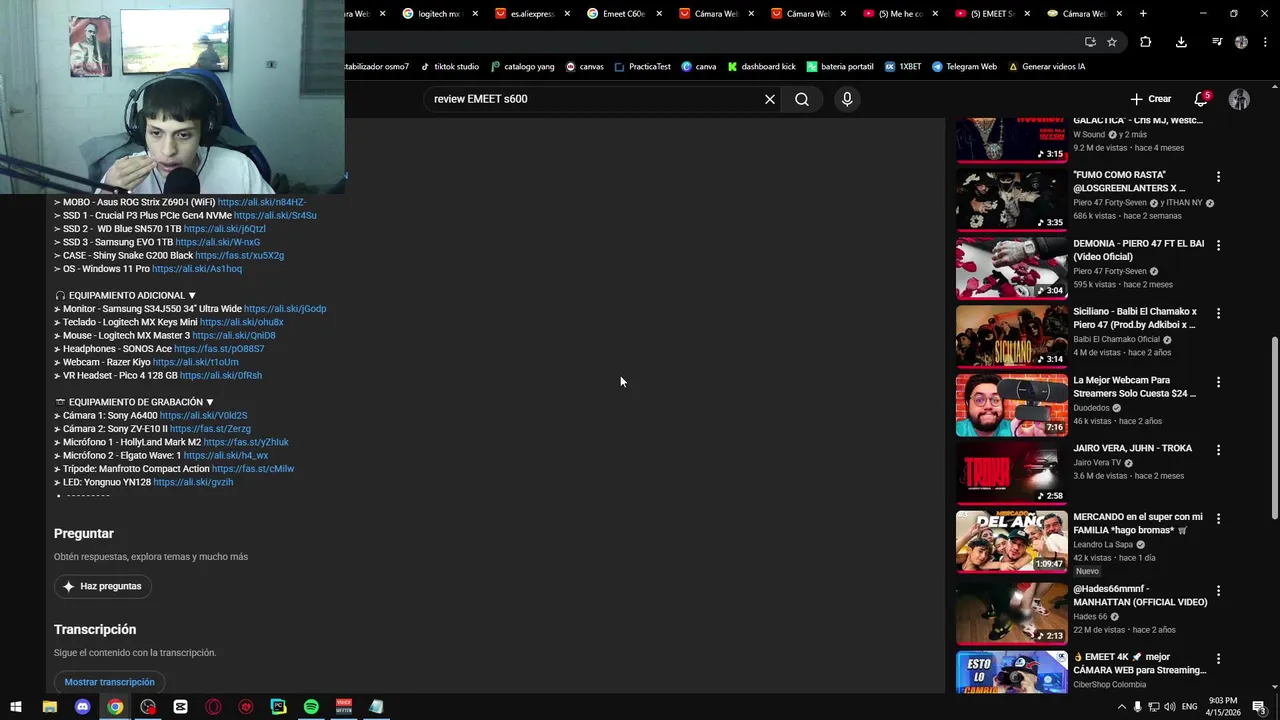Open the Piero 47 Forty-Seven channel under DEMONIA
The image size is (1280, 720).
tap(1110, 271)
